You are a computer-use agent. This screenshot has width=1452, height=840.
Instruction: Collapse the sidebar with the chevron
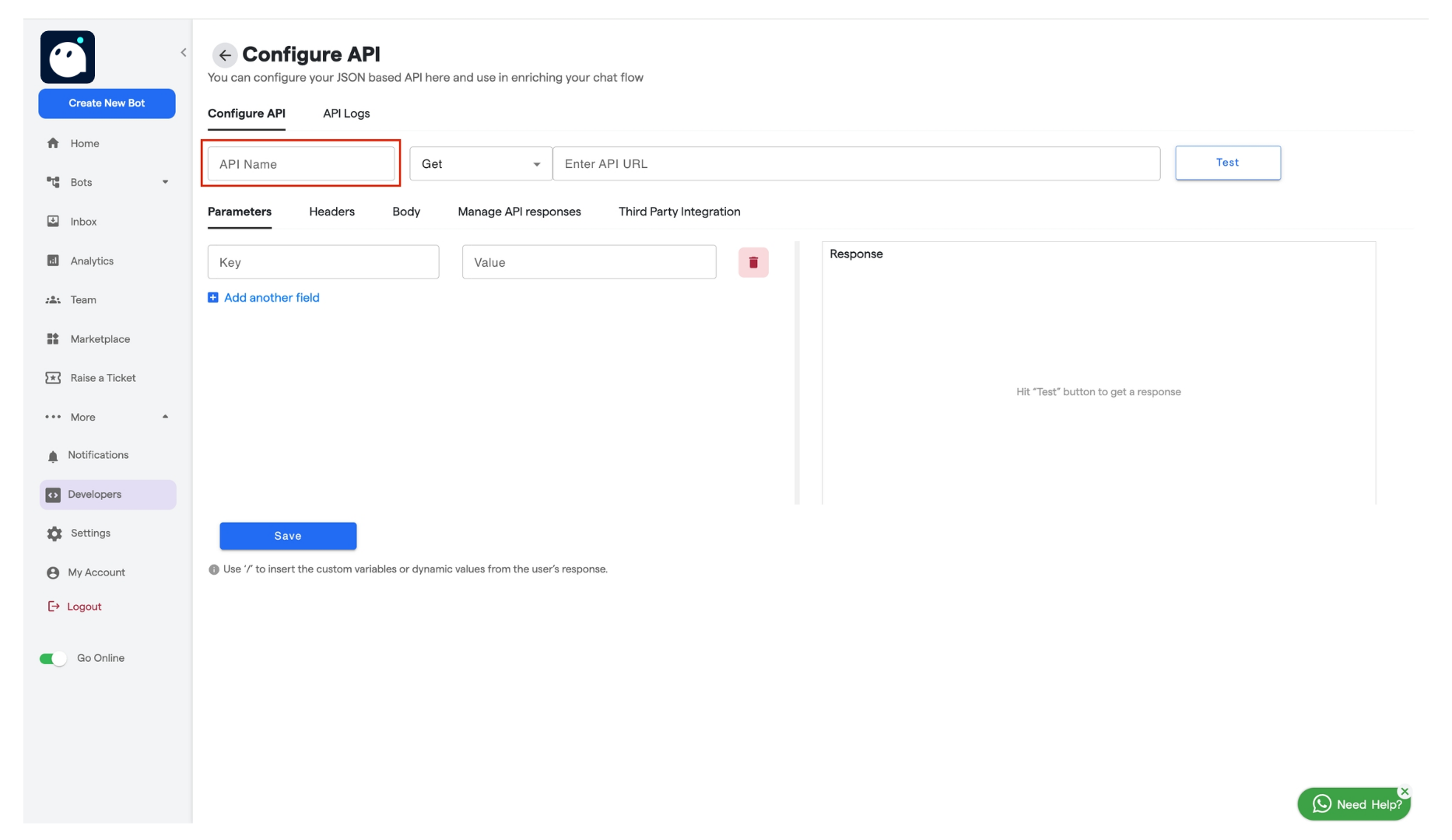point(184,52)
